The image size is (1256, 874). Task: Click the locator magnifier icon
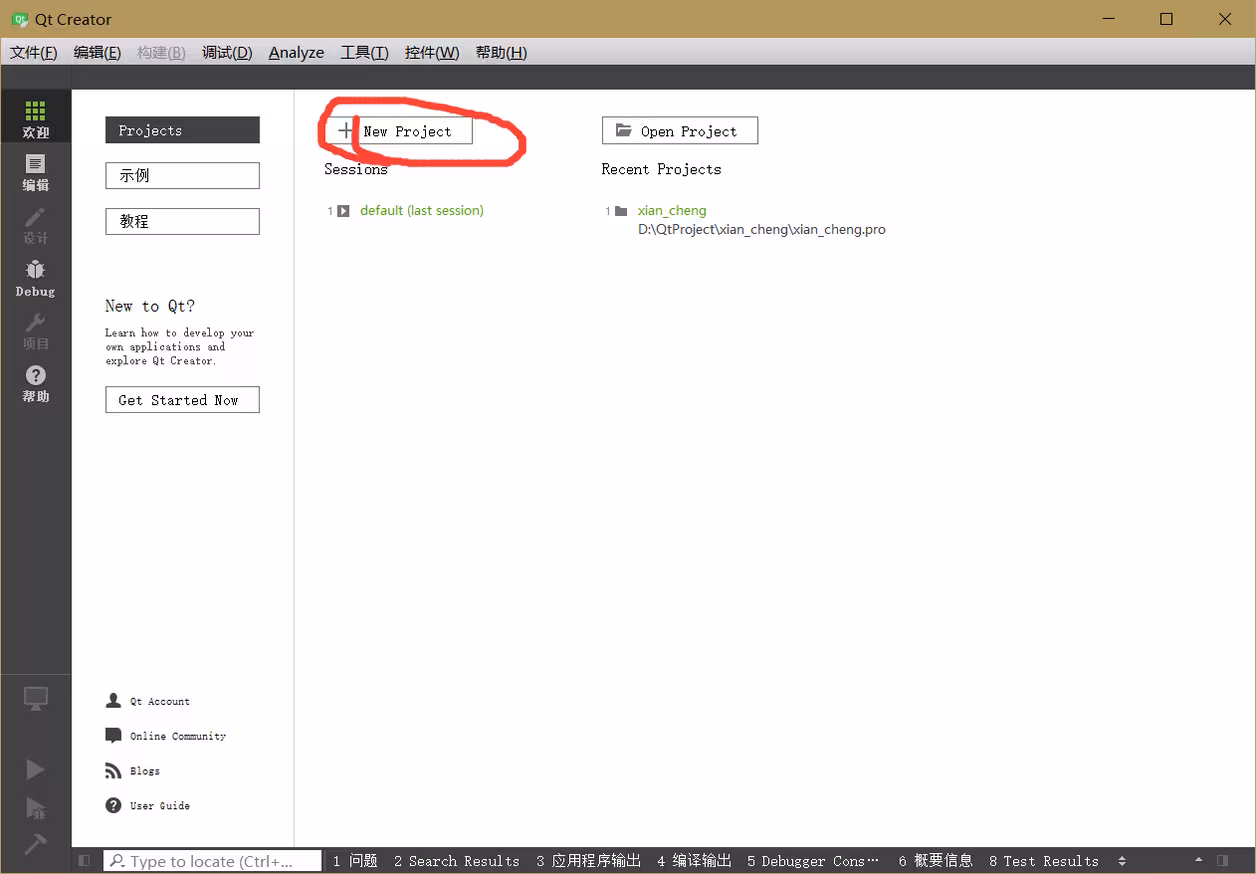(x=117, y=861)
